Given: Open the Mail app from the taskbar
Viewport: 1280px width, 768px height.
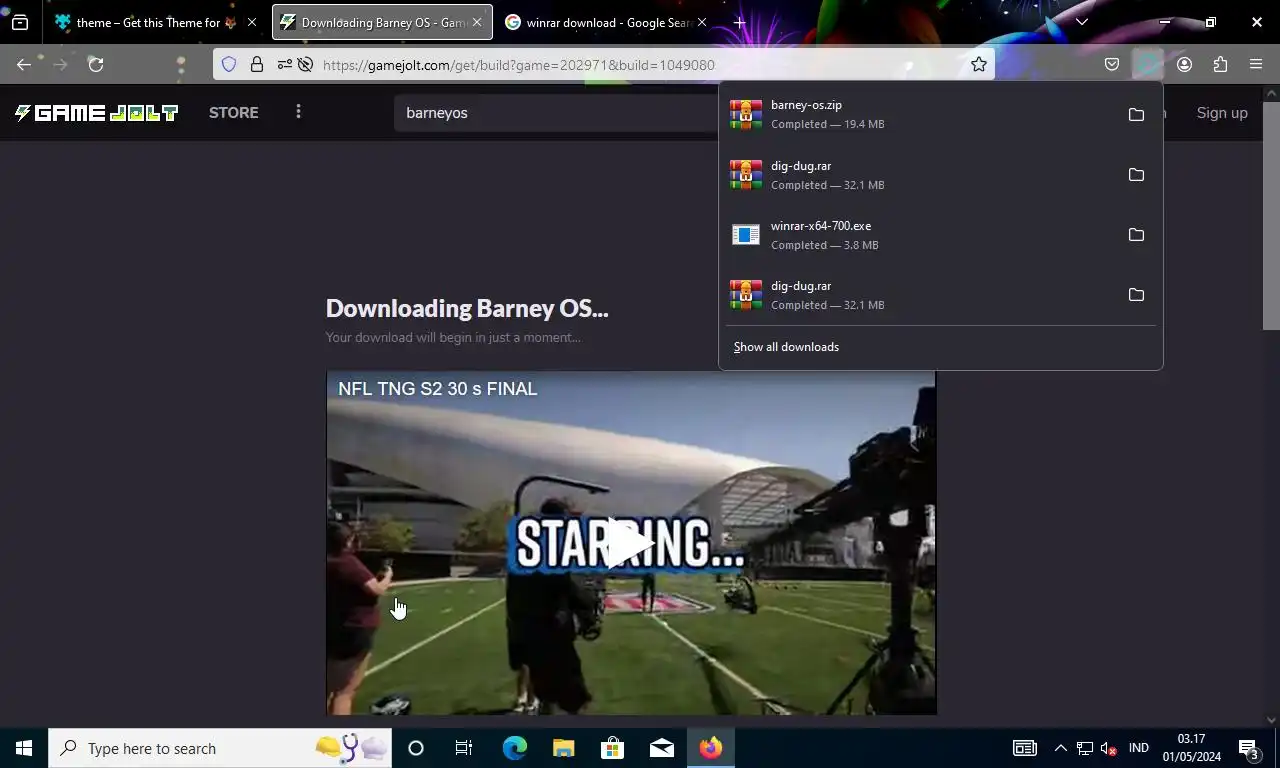Looking at the screenshot, I should [x=661, y=748].
